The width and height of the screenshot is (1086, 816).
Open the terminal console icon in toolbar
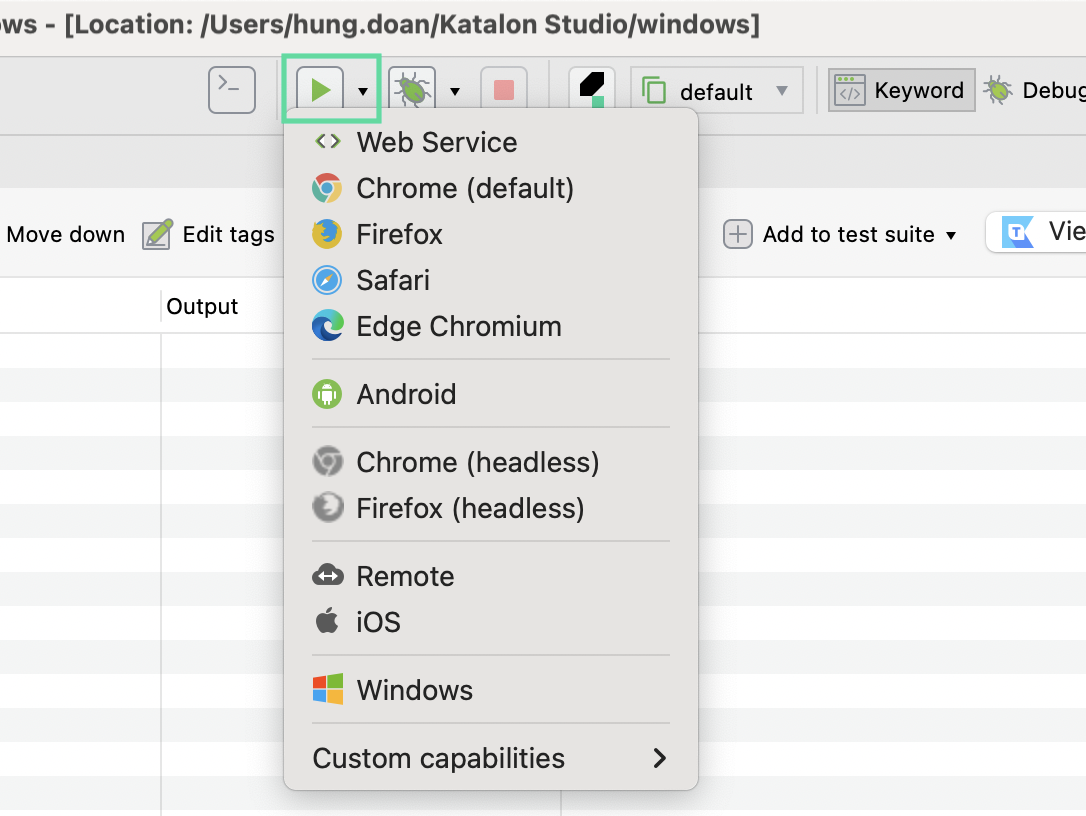[x=231, y=91]
